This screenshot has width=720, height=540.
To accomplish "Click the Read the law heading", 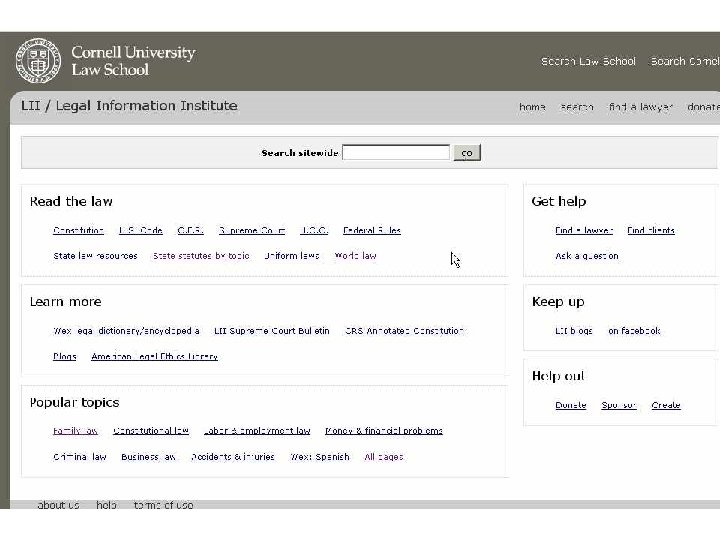I will [x=71, y=201].
